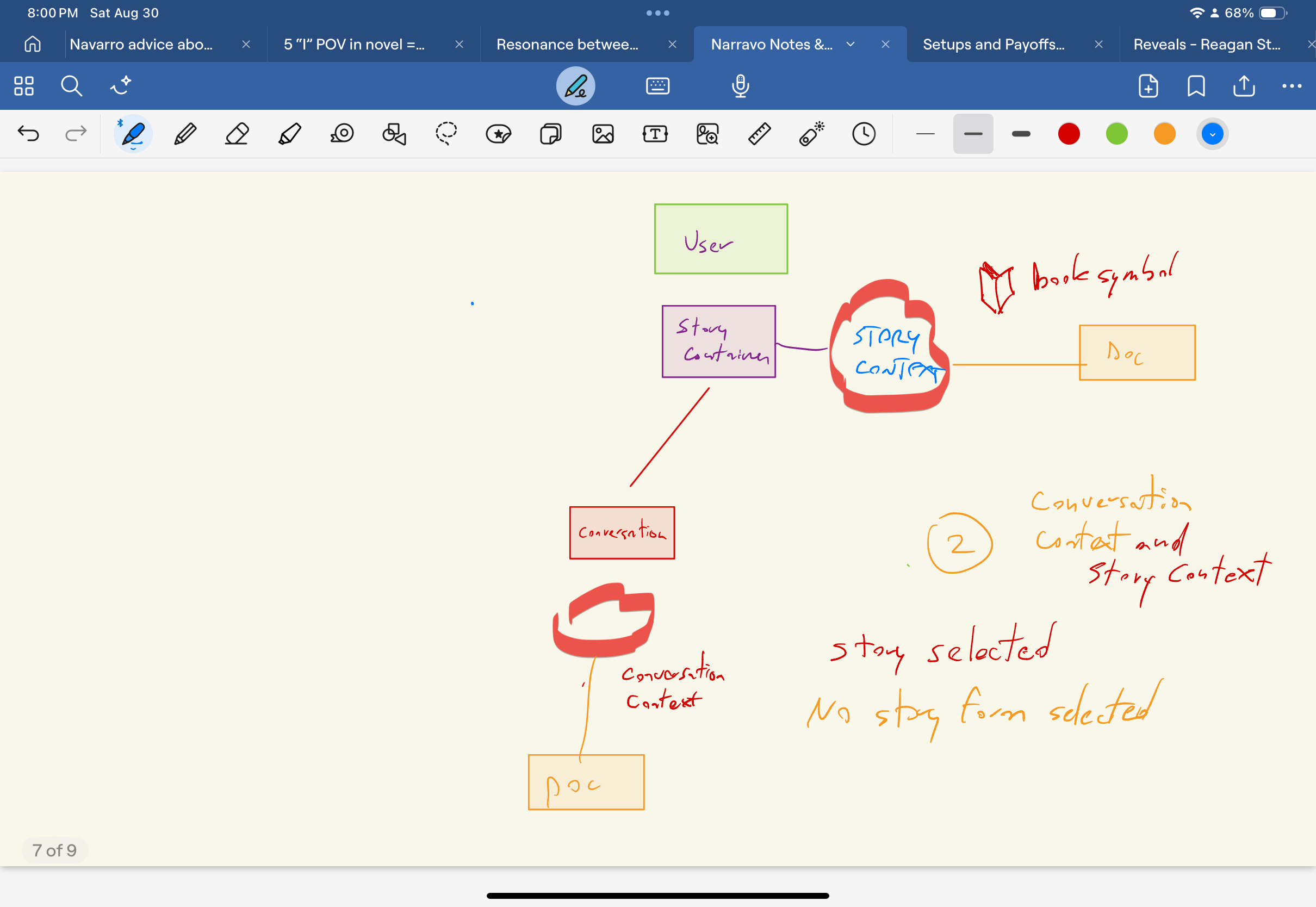This screenshot has width=1316, height=907.
Task: Tap the 7 of 9 page indicator
Action: coord(54,850)
